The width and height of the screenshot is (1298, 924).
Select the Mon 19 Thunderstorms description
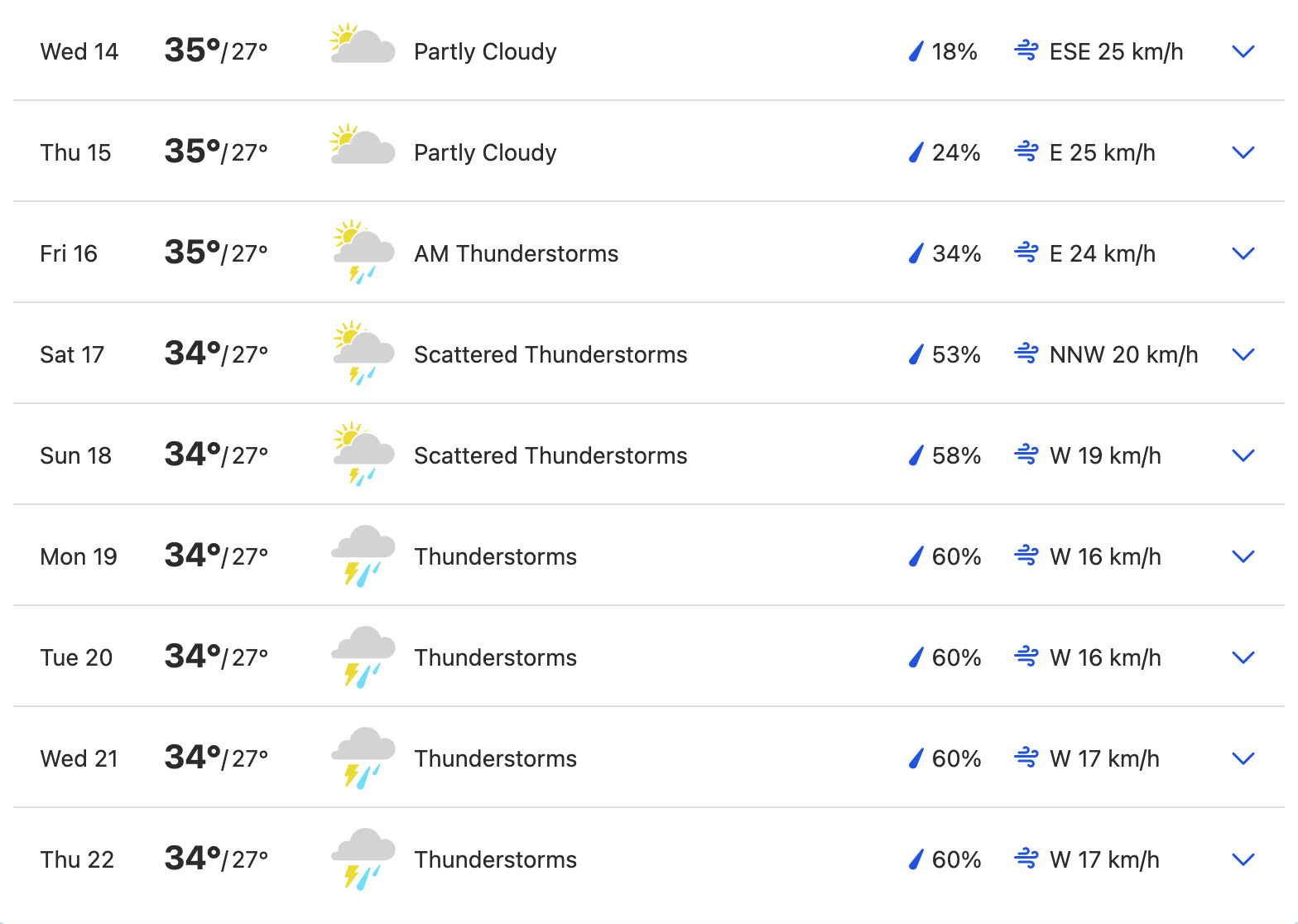[495, 556]
